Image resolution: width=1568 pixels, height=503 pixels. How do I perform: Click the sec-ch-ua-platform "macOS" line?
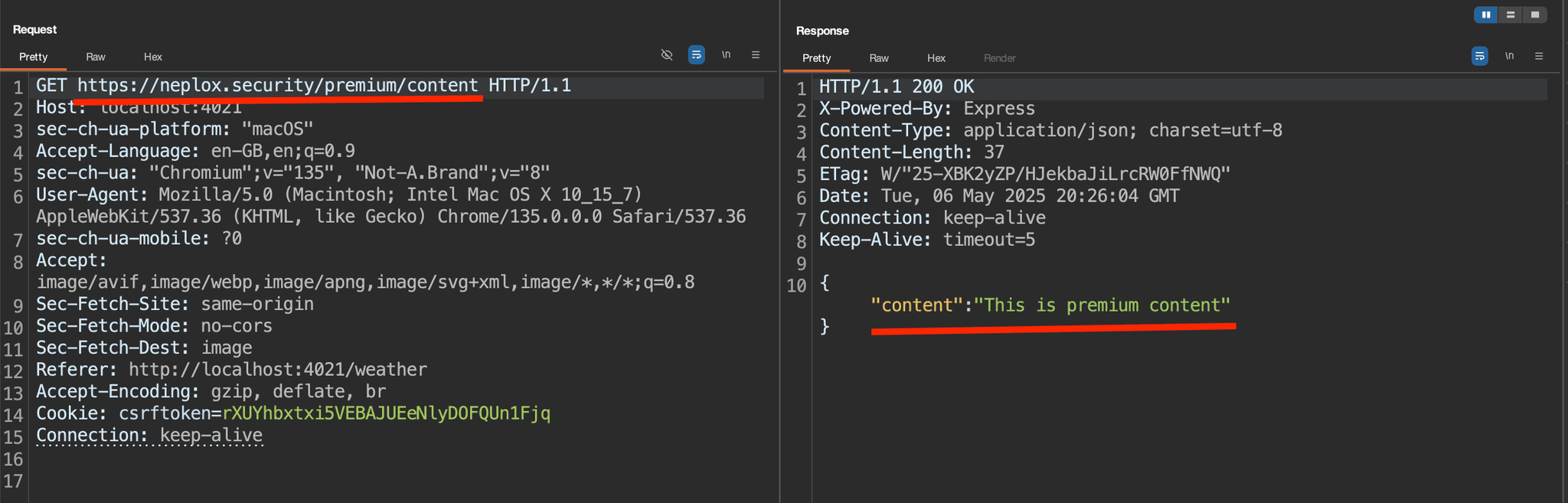175,129
